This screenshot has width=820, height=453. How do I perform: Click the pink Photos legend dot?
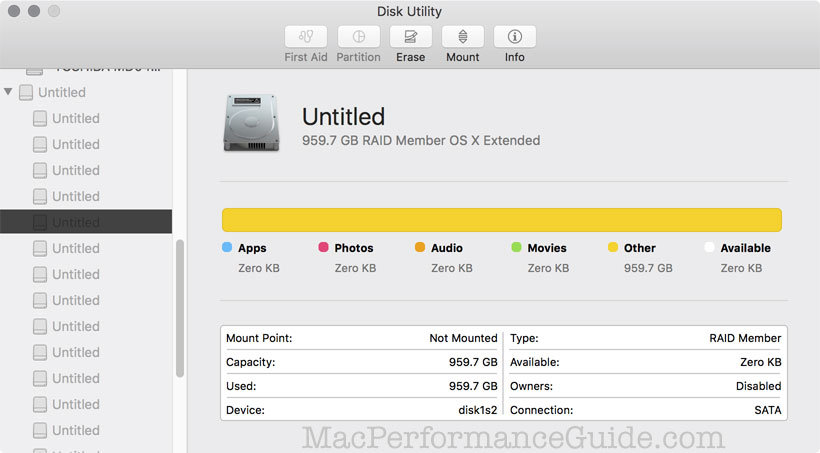tap(323, 248)
